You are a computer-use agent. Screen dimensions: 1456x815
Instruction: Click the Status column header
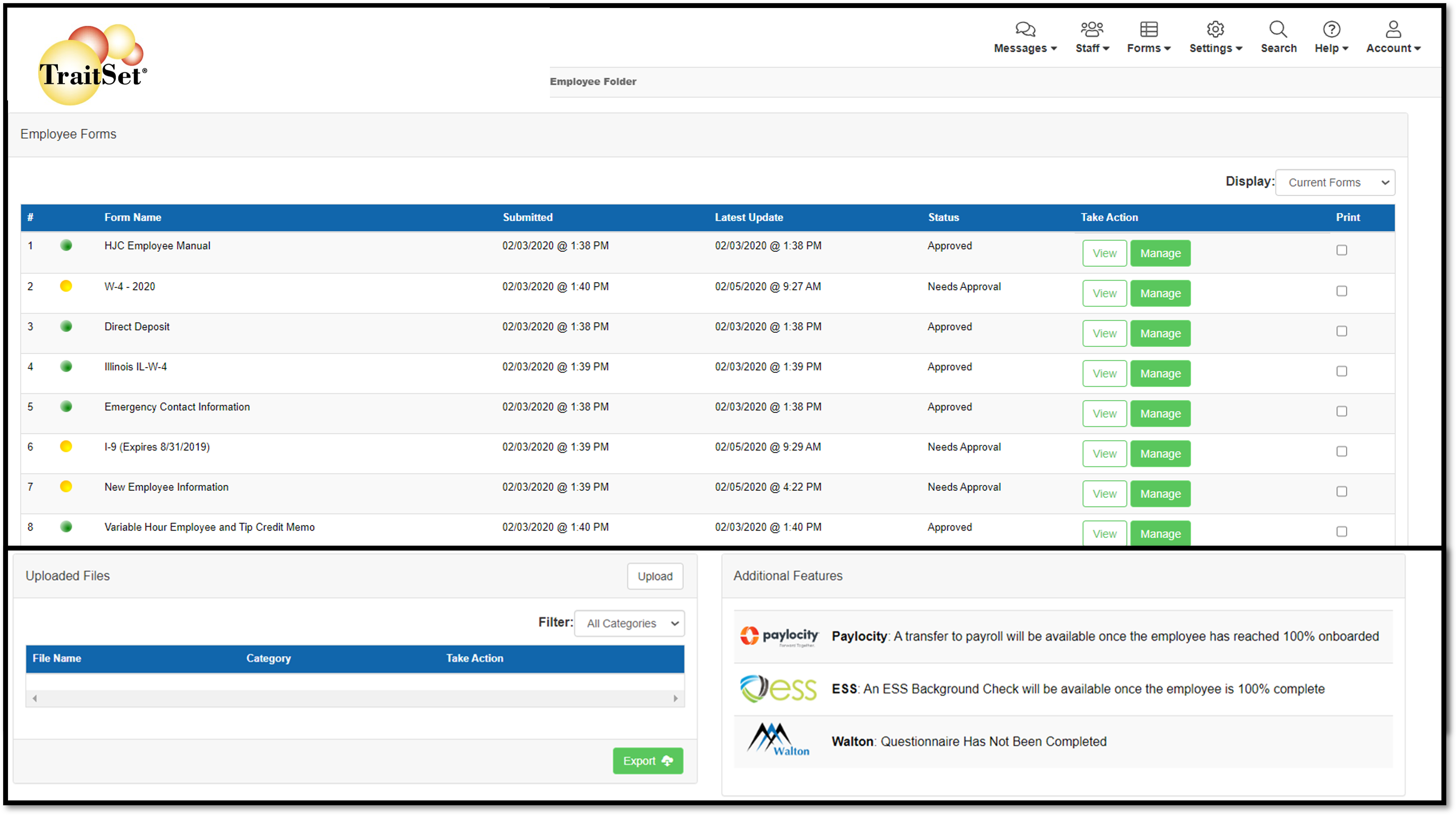(x=943, y=217)
